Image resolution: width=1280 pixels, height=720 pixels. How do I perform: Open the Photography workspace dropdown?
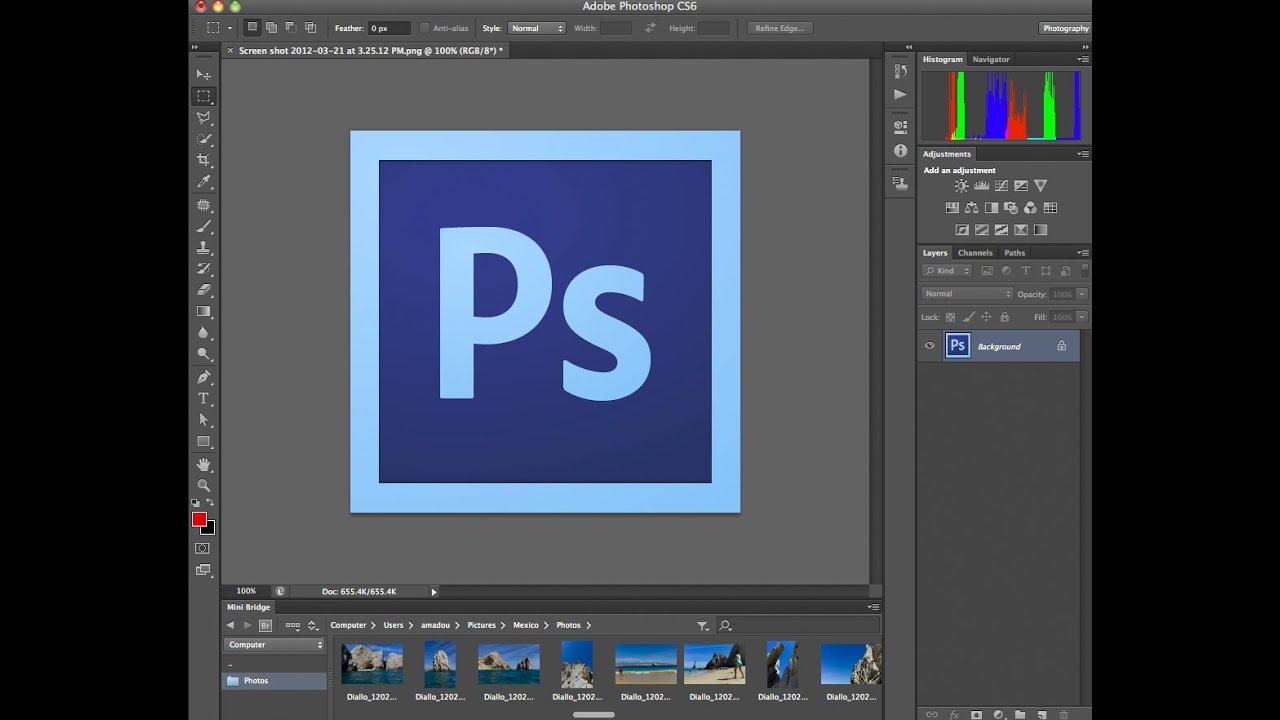[1065, 28]
